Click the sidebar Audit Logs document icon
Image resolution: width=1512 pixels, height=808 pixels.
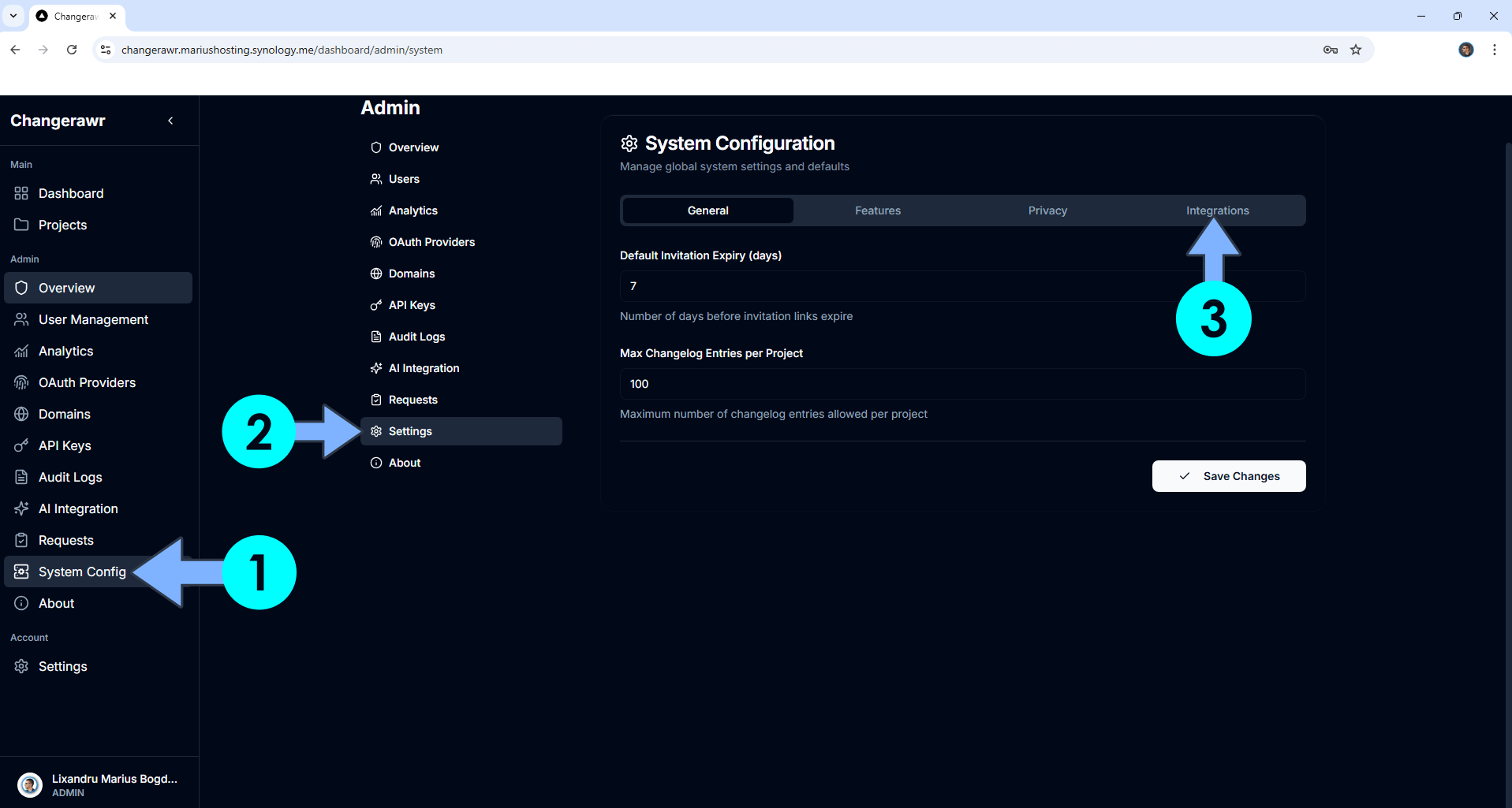coord(21,477)
